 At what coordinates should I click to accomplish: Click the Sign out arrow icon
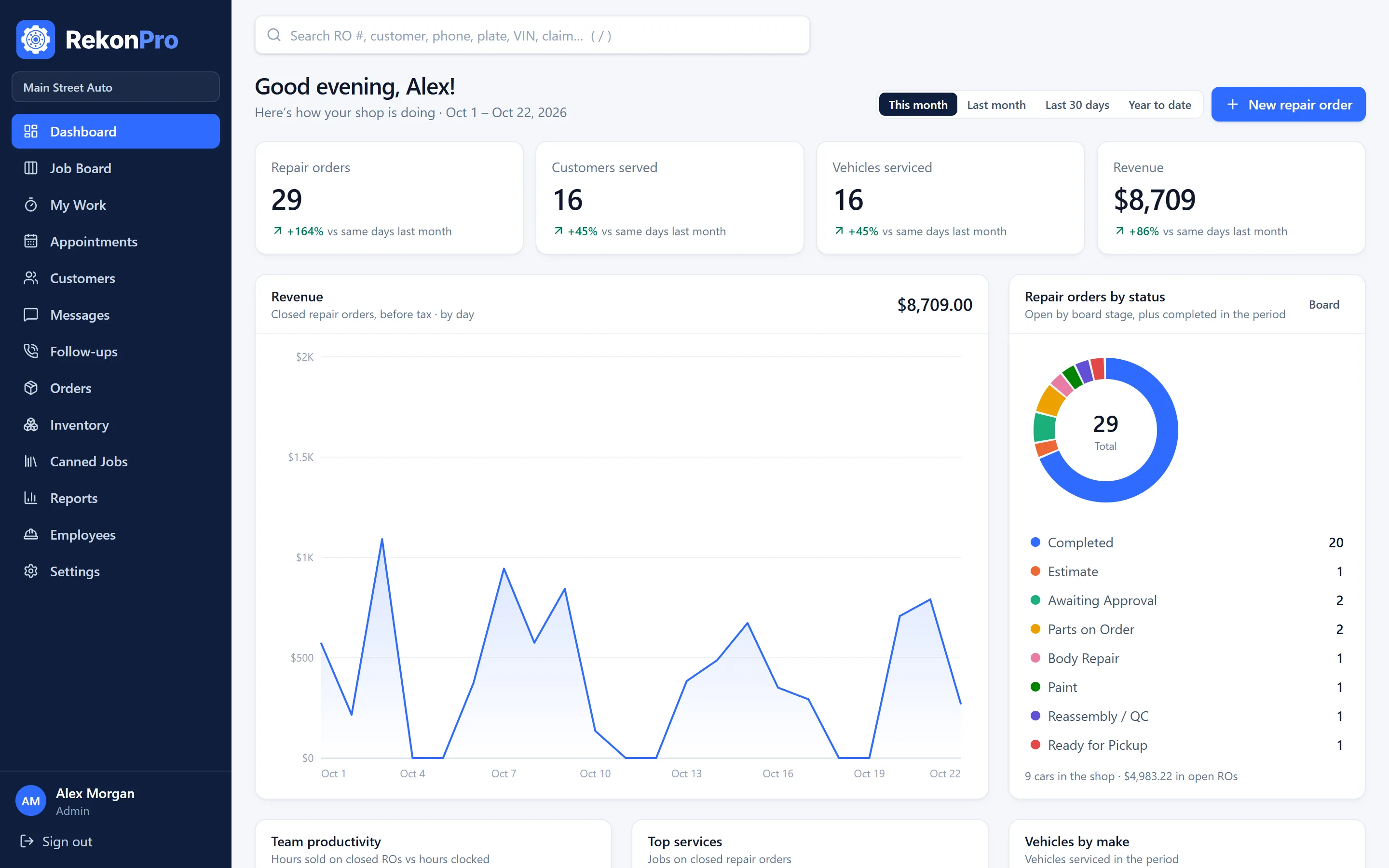27,841
